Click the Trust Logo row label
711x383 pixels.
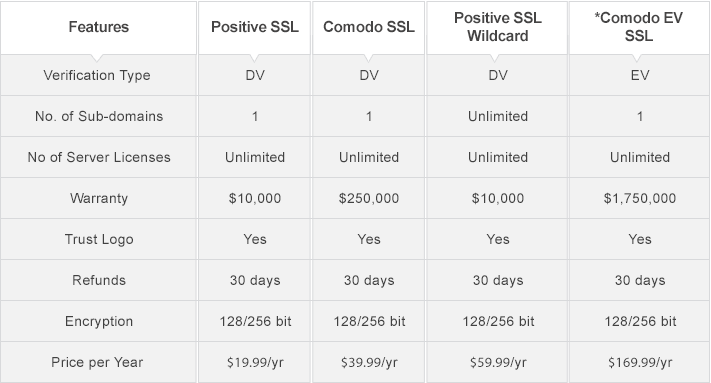tap(99, 239)
